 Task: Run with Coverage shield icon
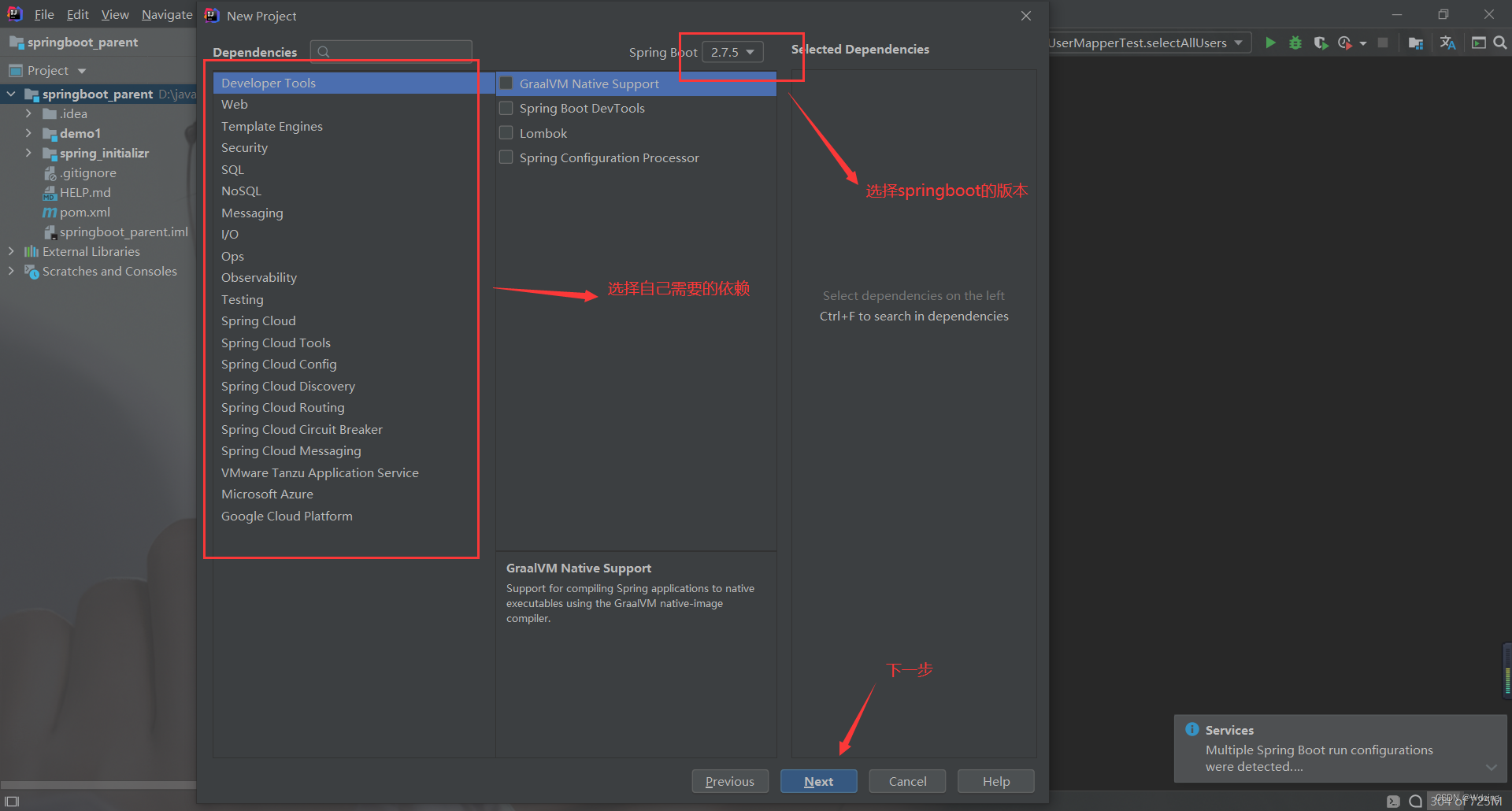(x=1321, y=43)
